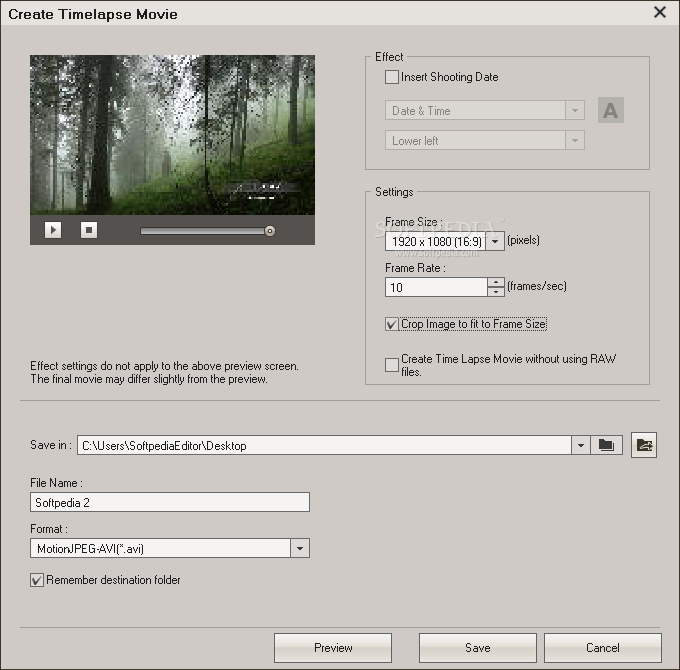Click the File Name text field

tap(170, 502)
